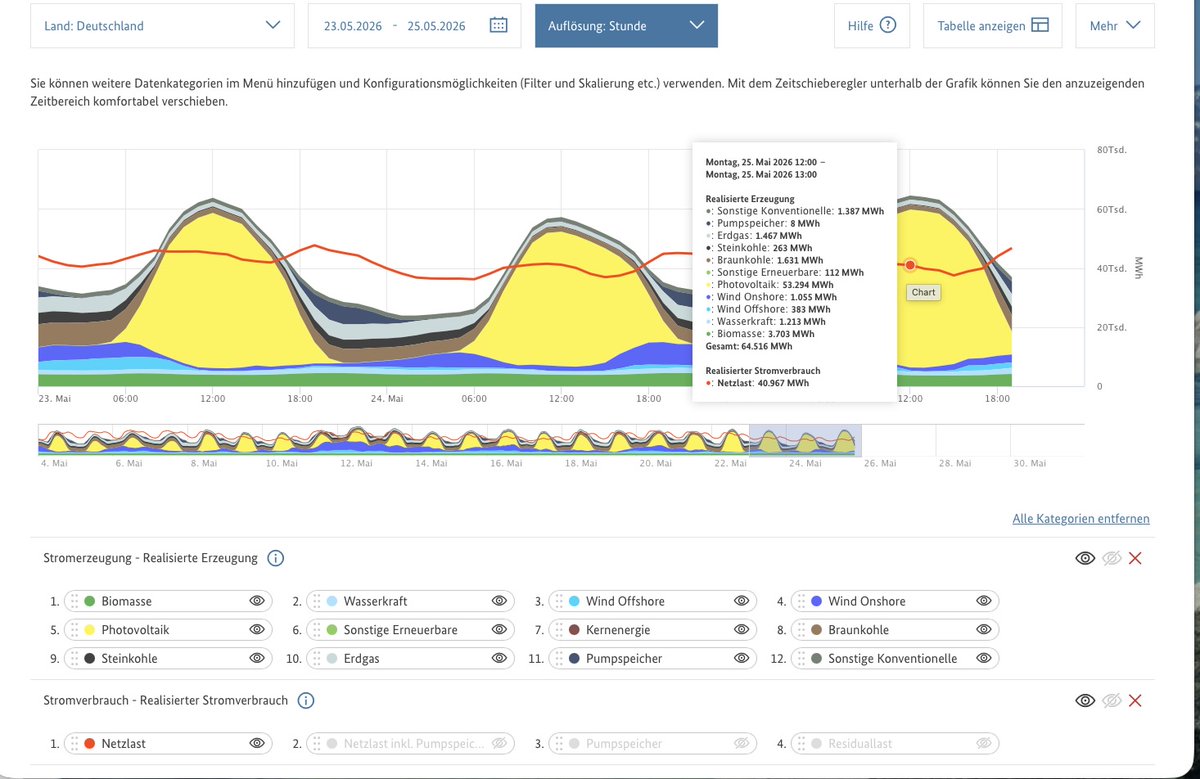Grab the drag handle of Braunkohle

tap(801, 630)
